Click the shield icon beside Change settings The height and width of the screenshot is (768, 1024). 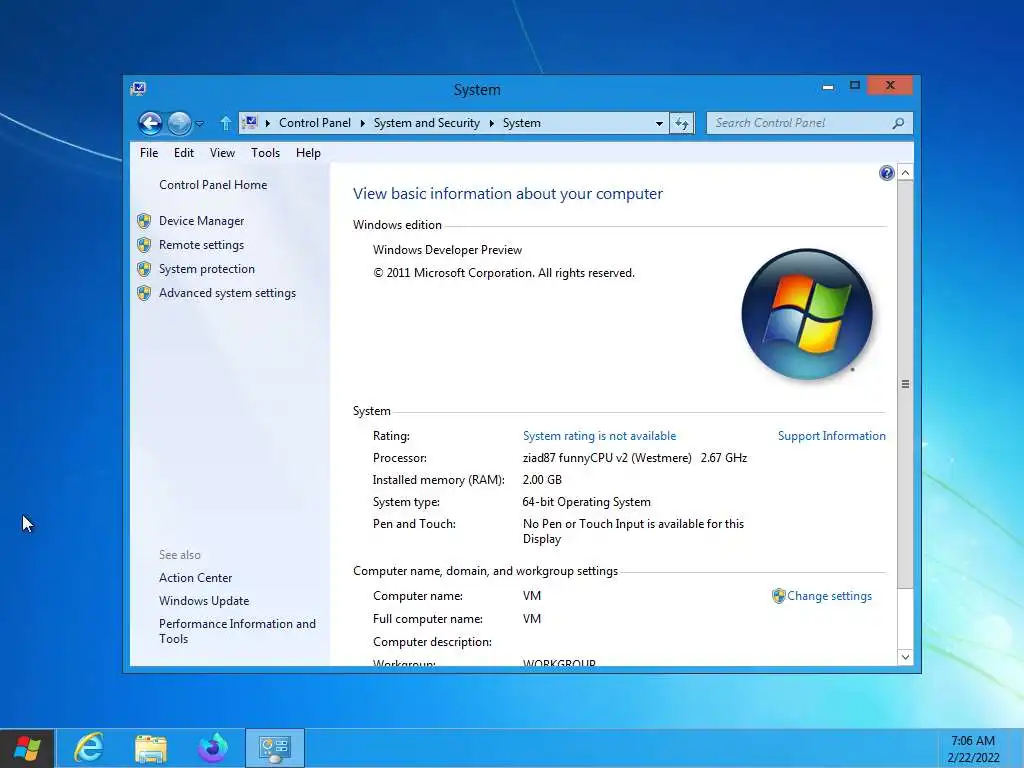778,596
